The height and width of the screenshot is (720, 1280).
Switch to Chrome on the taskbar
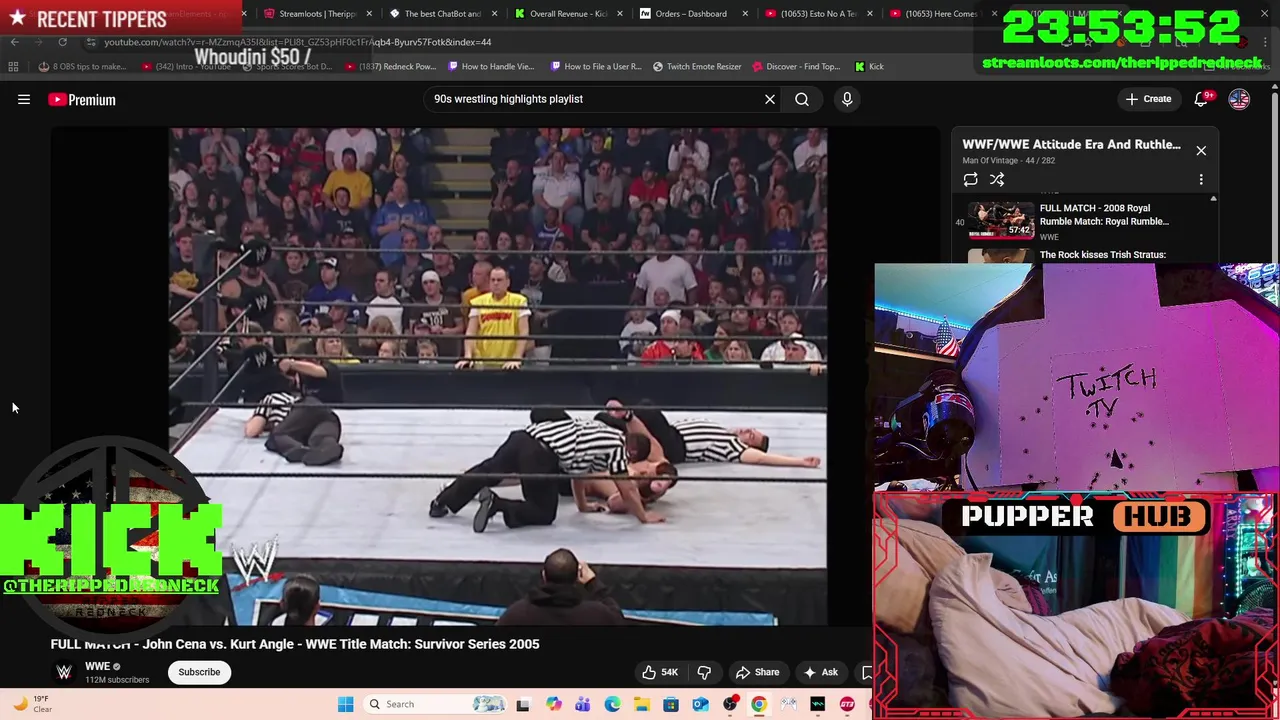759,704
